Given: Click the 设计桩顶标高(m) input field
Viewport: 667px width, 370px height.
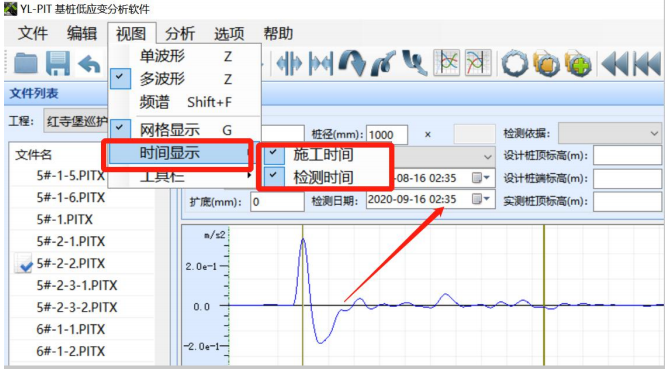Looking at the screenshot, I should [x=627, y=156].
